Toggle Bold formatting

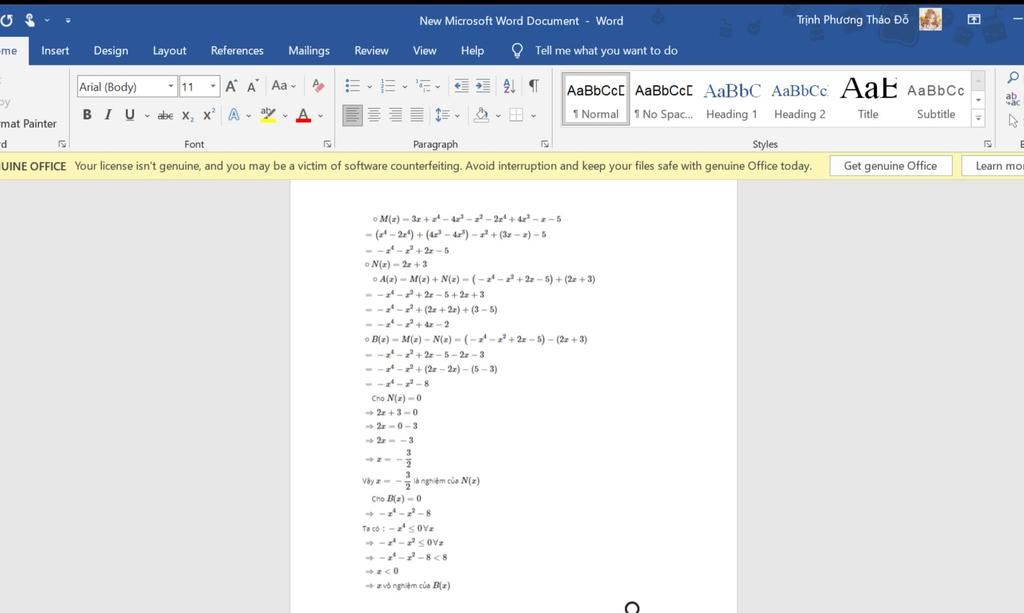[x=87, y=115]
